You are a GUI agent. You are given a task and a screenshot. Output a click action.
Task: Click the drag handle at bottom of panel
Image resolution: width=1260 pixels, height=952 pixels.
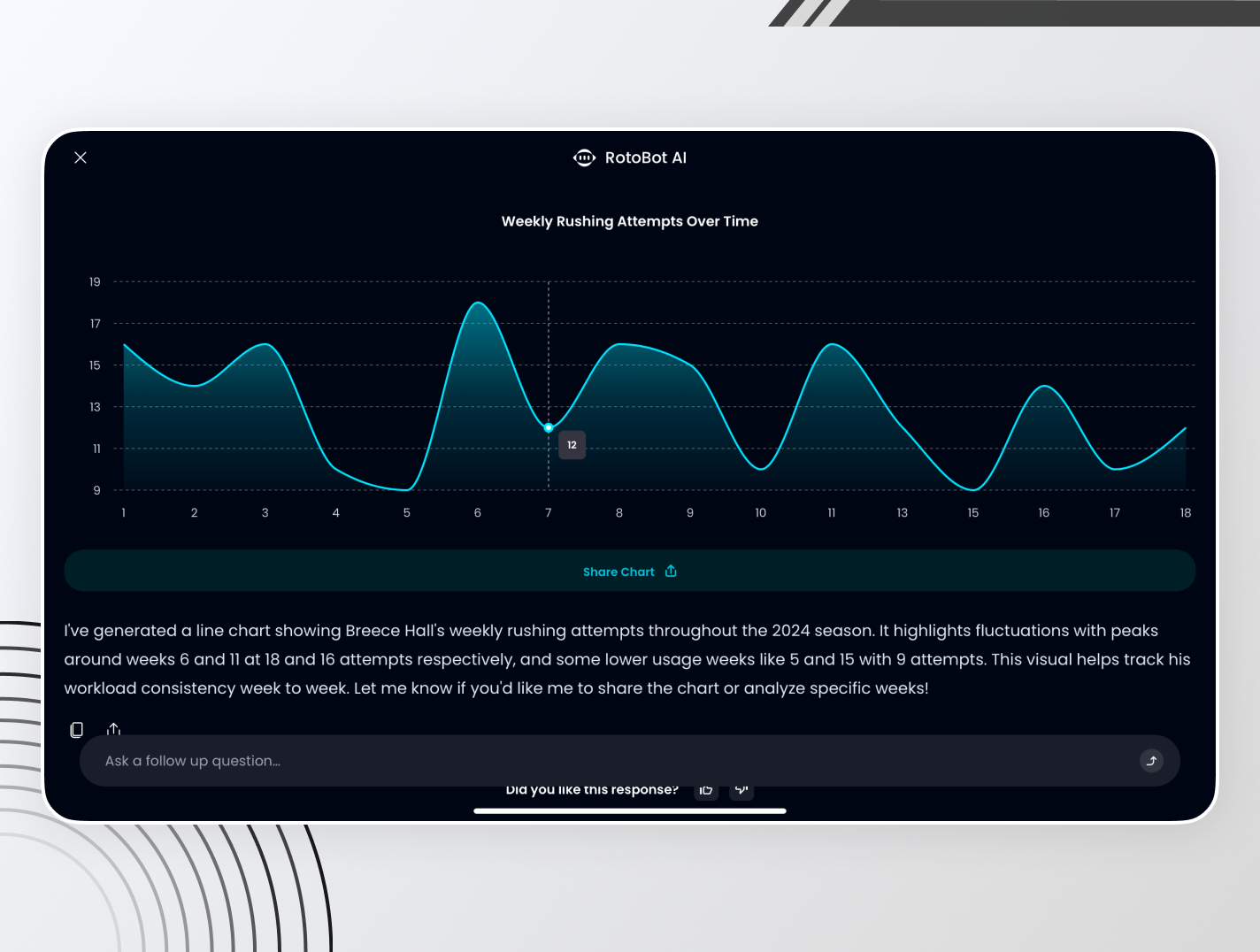(629, 810)
